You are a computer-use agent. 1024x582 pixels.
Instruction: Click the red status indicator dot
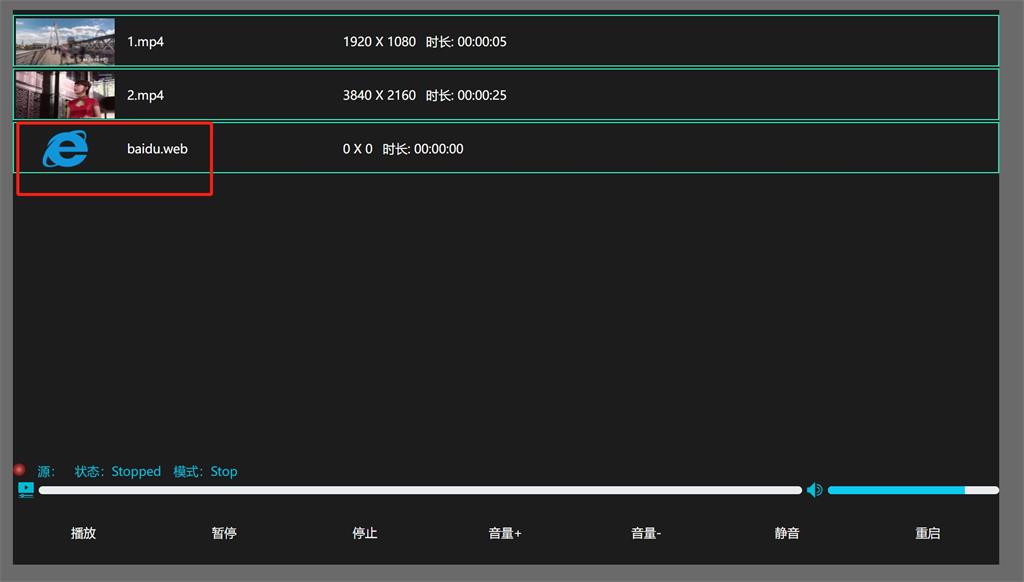click(x=19, y=470)
